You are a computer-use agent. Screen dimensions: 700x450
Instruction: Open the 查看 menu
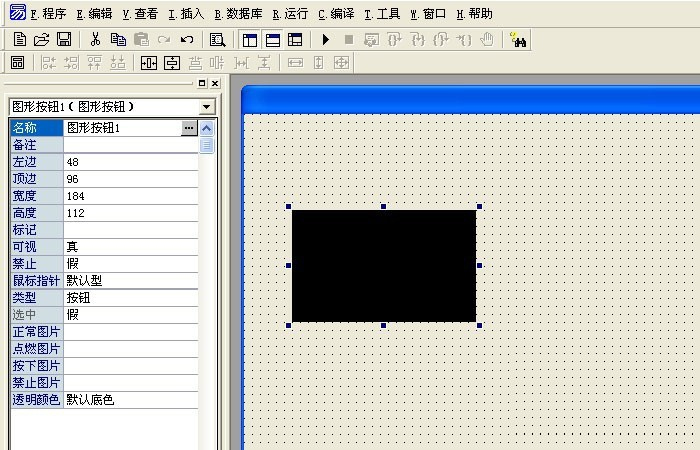[140, 14]
